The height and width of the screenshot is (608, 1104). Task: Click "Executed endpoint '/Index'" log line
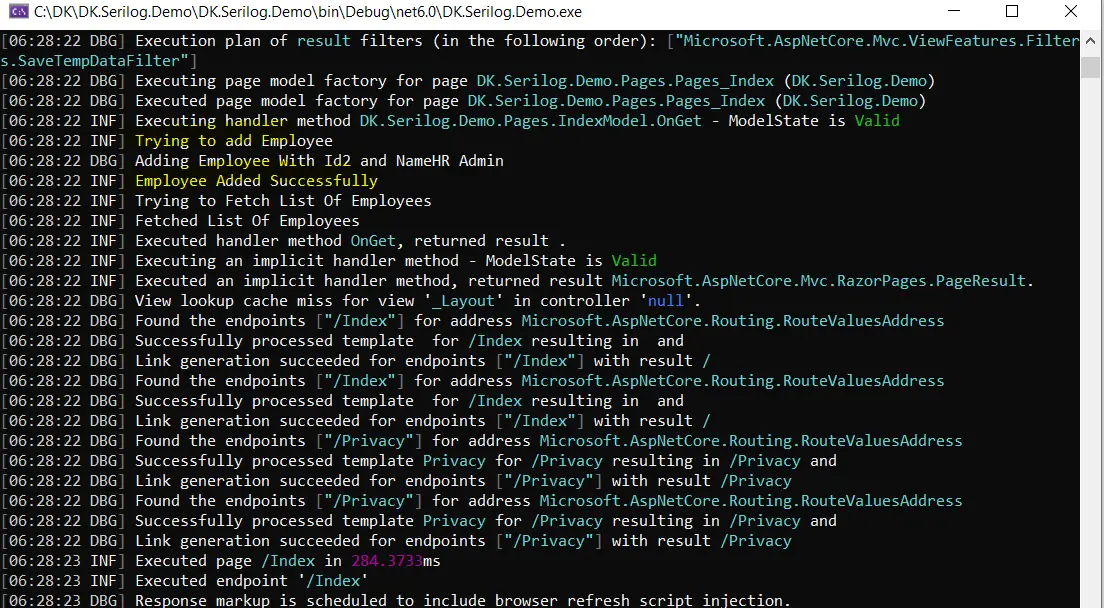(252, 581)
